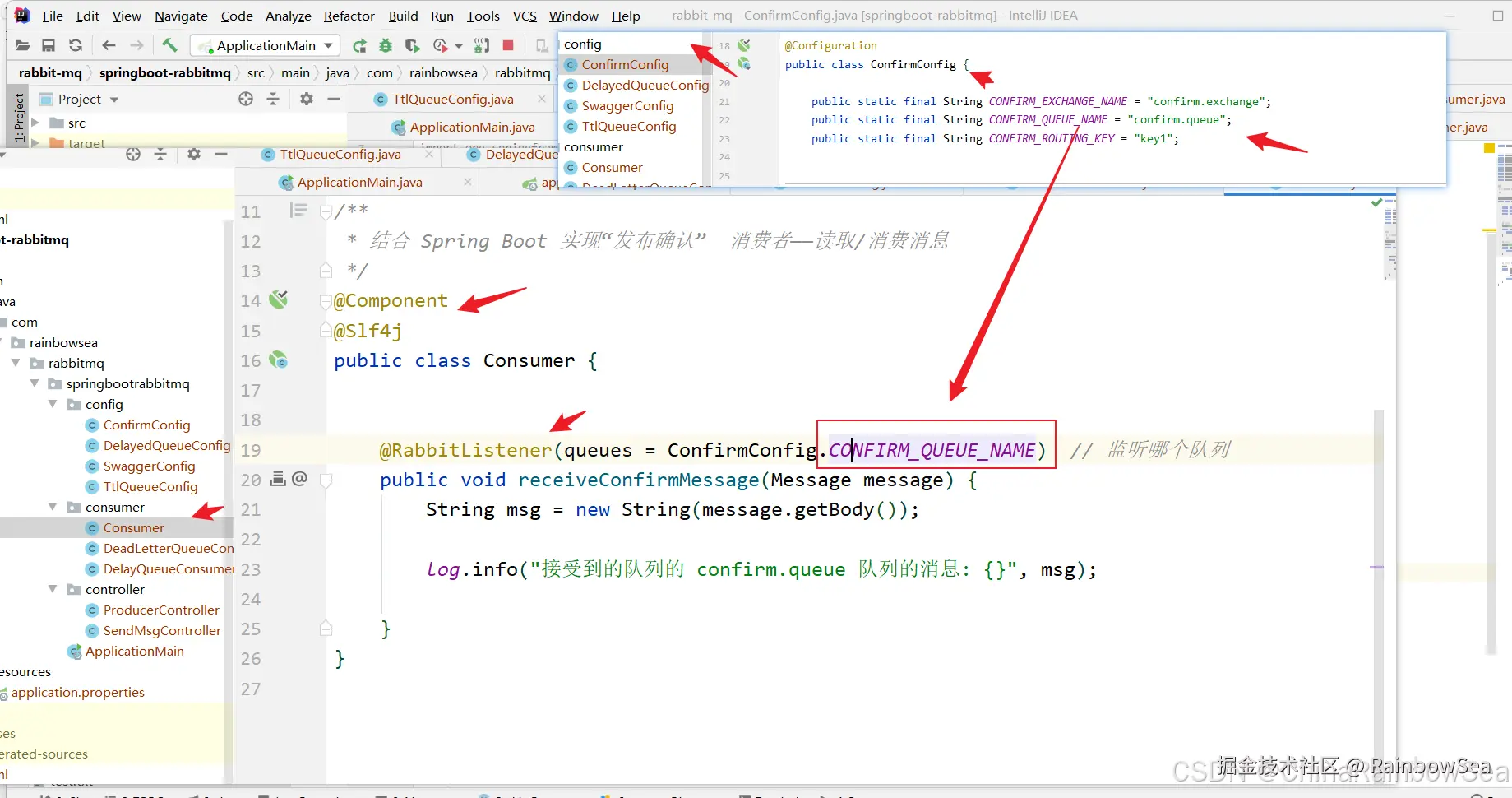The height and width of the screenshot is (798, 1512).
Task: Open the dropdown arrow beside the profiler icon
Action: [459, 46]
